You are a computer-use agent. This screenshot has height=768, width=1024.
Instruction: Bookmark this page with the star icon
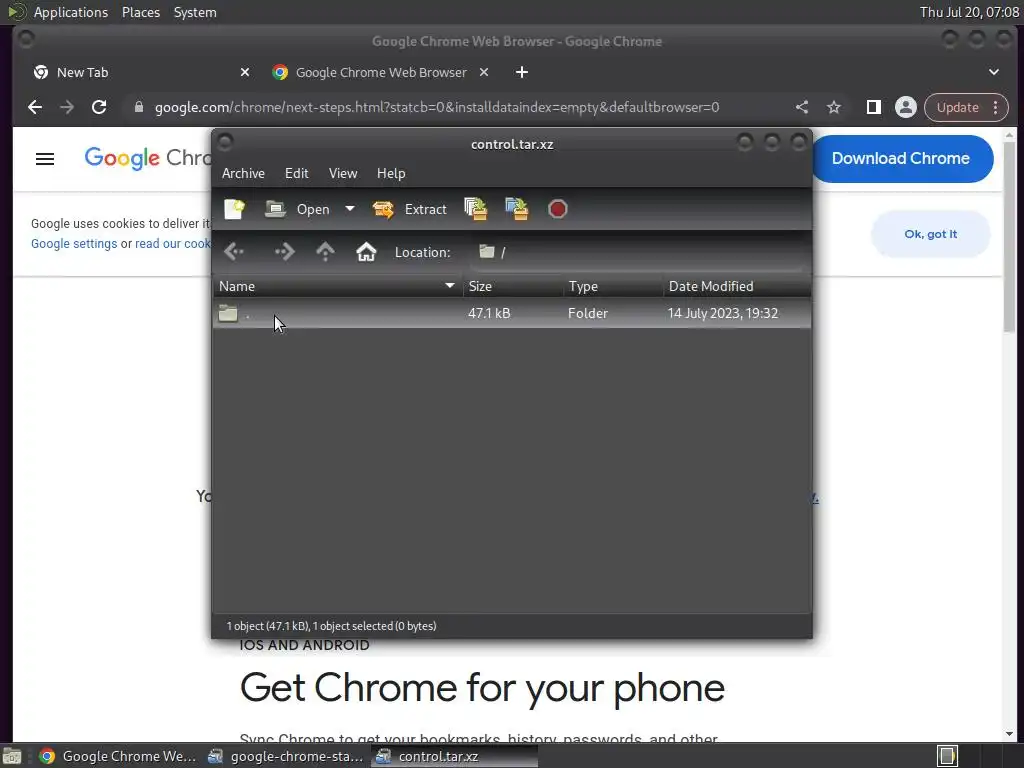click(834, 107)
